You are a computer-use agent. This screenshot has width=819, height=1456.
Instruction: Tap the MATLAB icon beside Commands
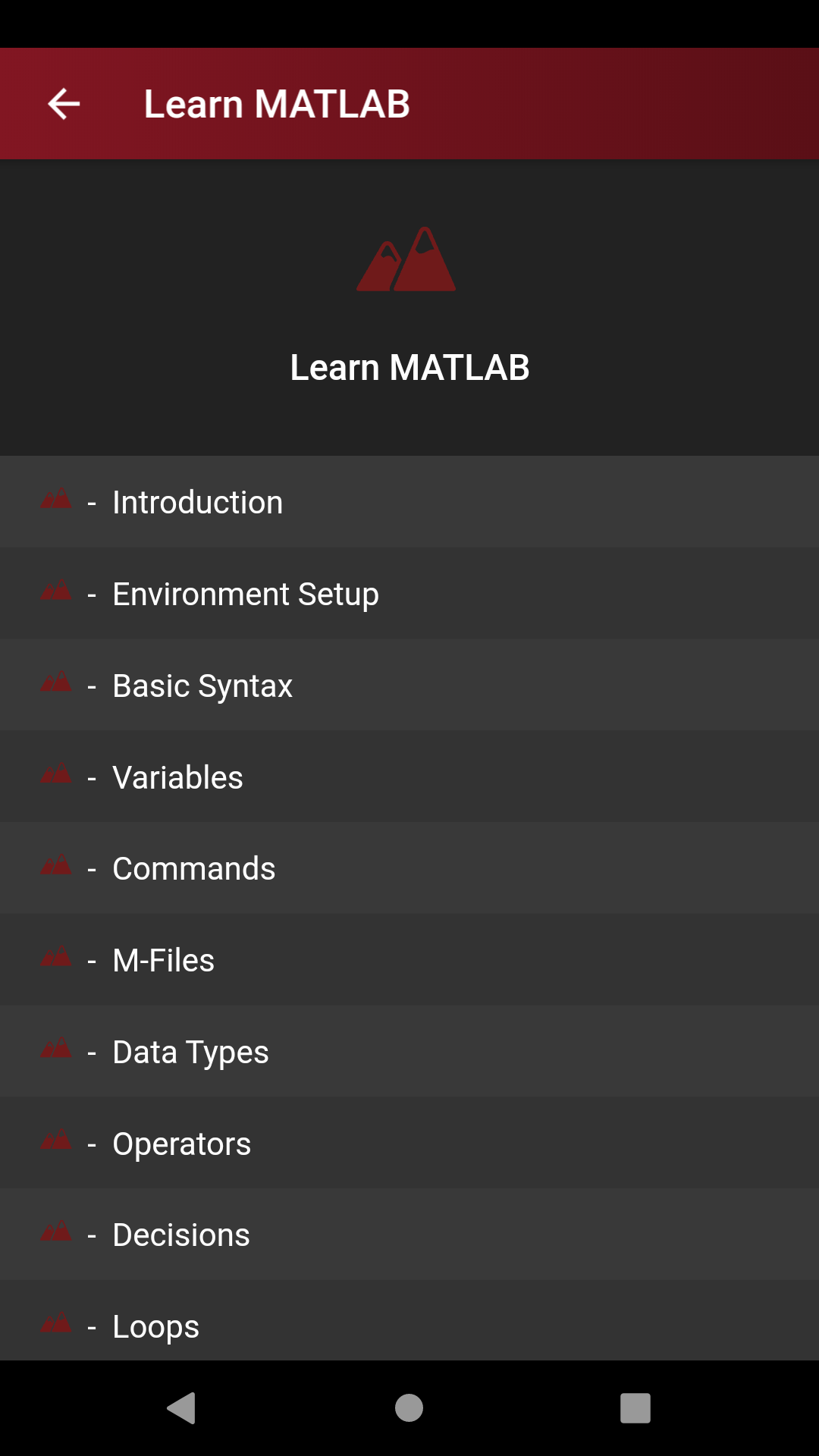56,865
